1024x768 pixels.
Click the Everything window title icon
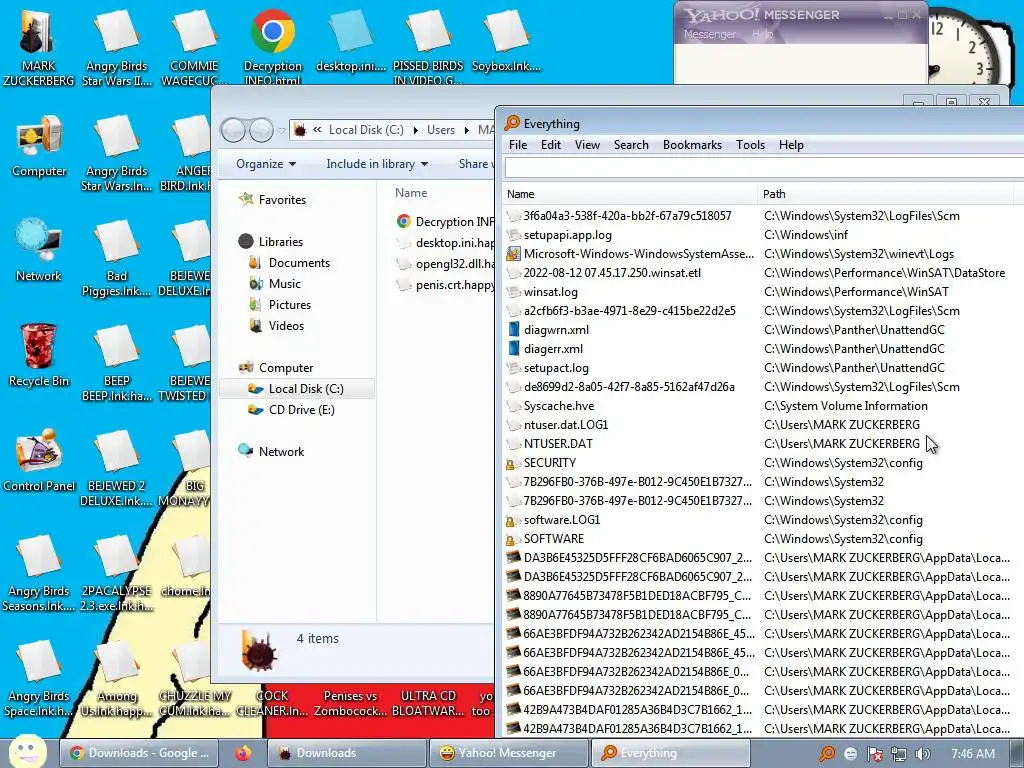pos(512,123)
